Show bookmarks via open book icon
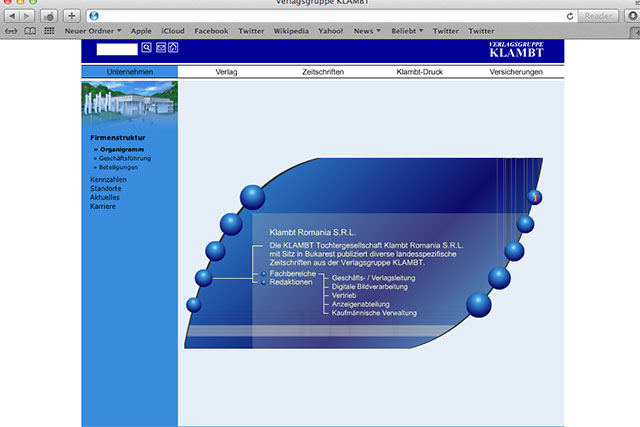 tap(30, 31)
